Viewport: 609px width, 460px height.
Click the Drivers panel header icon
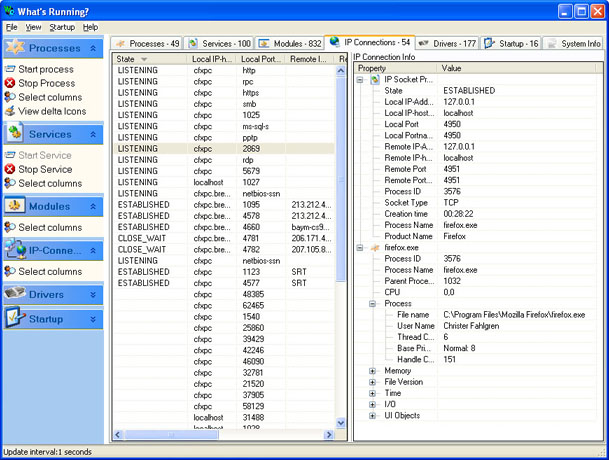16,293
